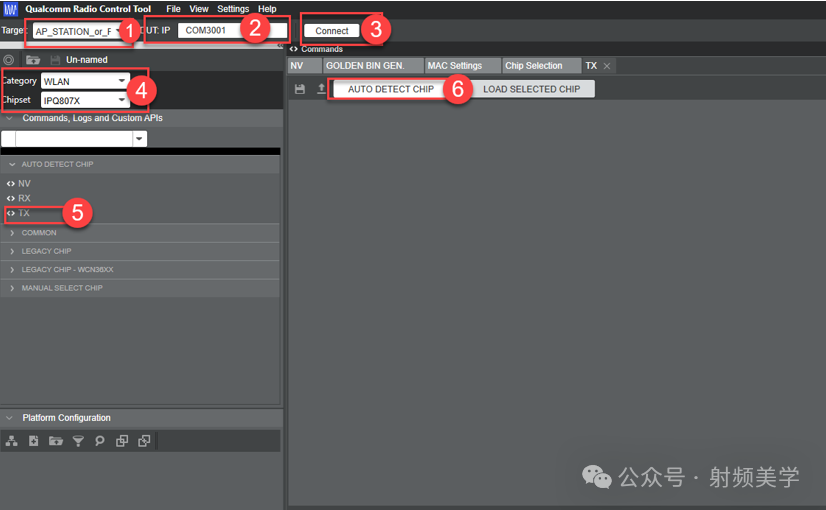Screen dimensions: 826x510
Task: Expand LEGACY CHIP - WCN36XX group
Action: tap(12, 270)
